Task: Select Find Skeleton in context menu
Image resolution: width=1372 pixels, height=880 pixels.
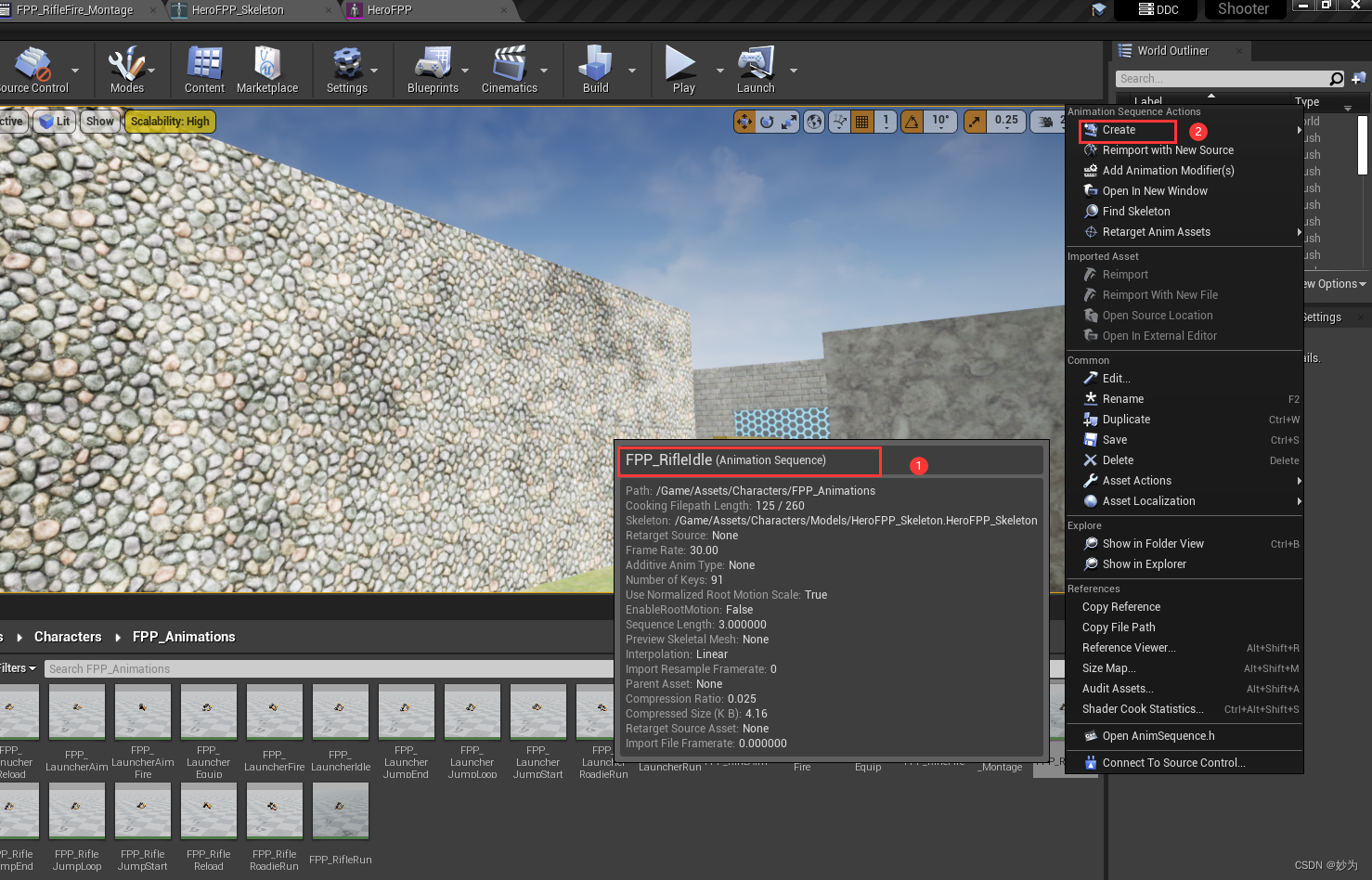Action: [1184, 212]
